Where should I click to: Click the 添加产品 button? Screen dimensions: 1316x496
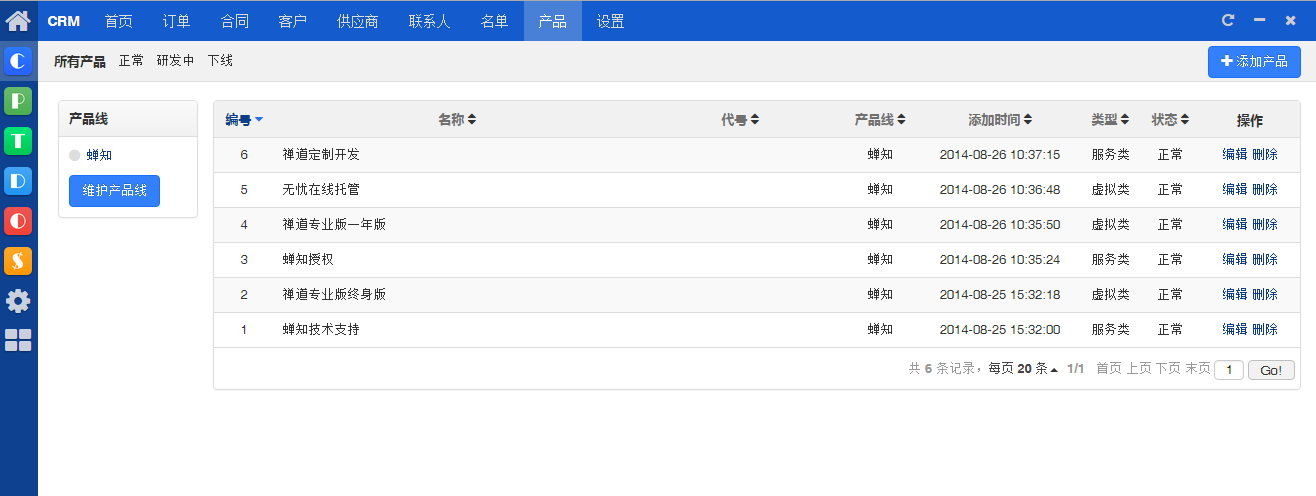tap(1254, 62)
